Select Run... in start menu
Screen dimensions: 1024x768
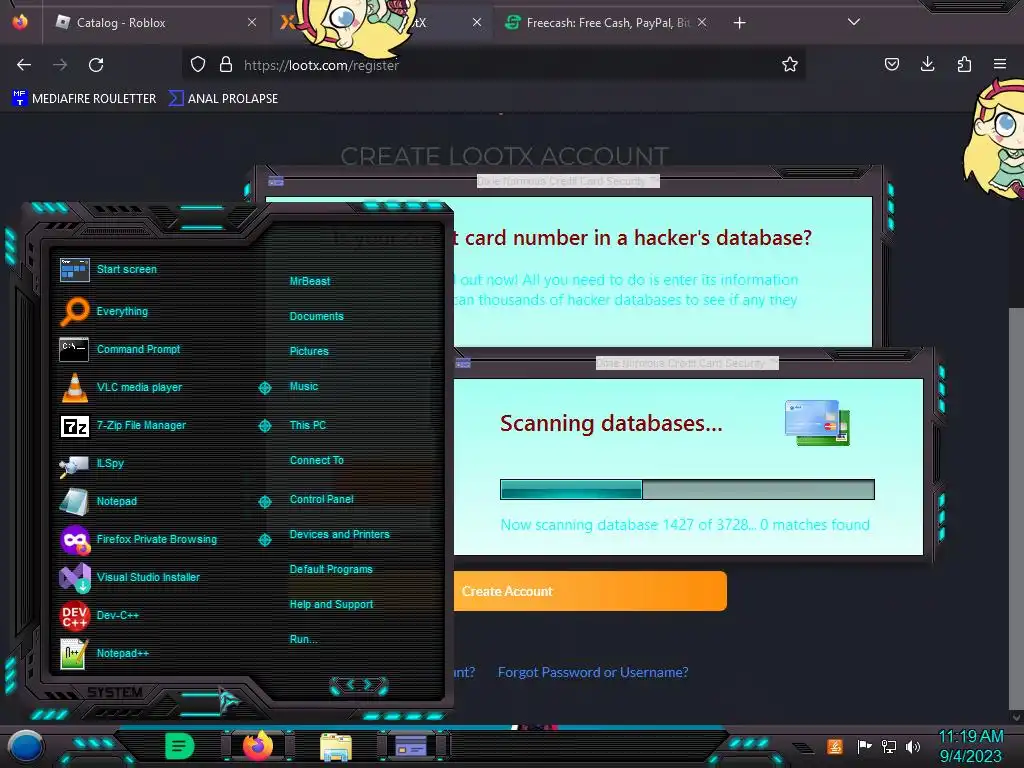303,639
